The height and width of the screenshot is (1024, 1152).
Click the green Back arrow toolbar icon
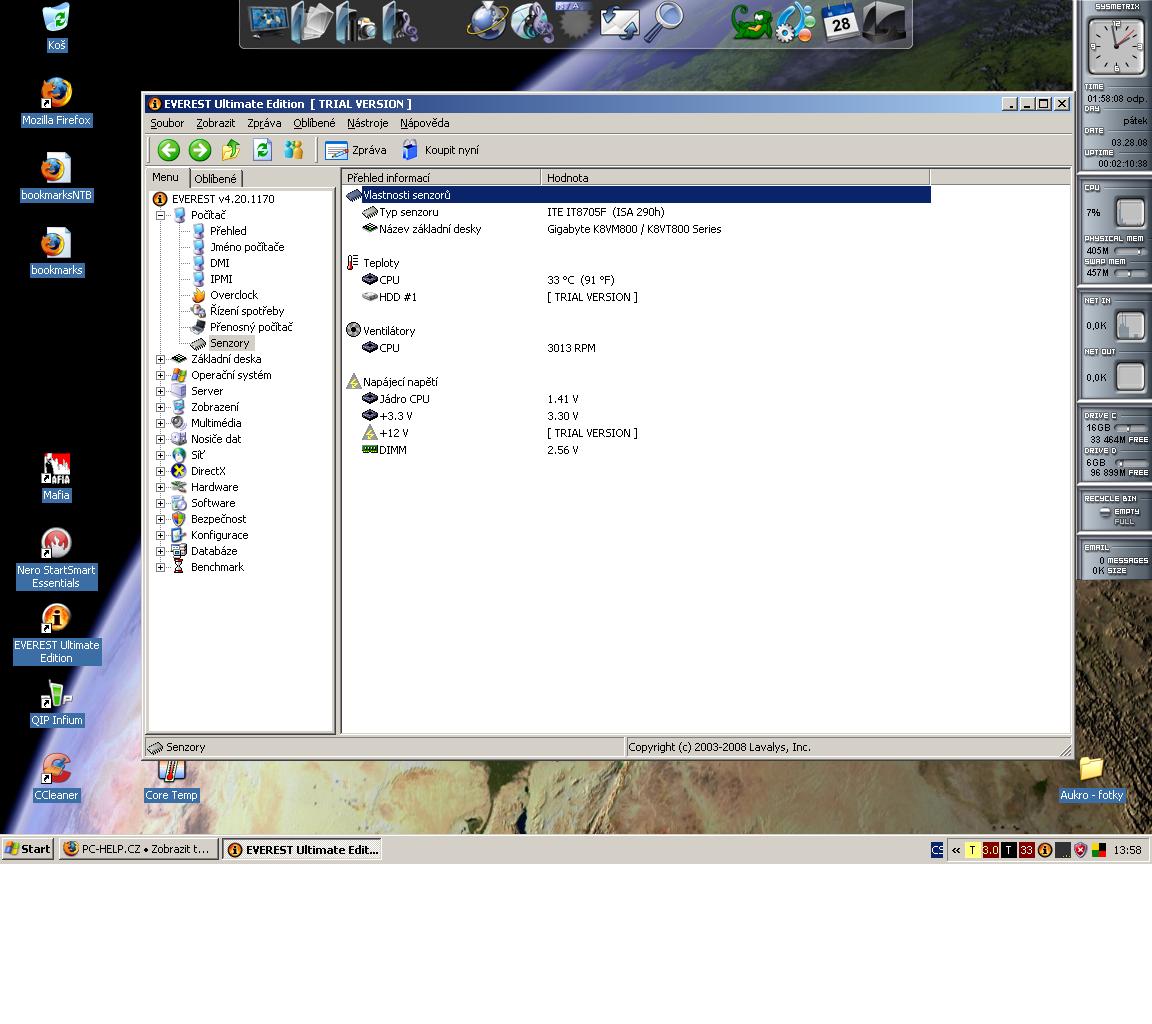tap(168, 151)
